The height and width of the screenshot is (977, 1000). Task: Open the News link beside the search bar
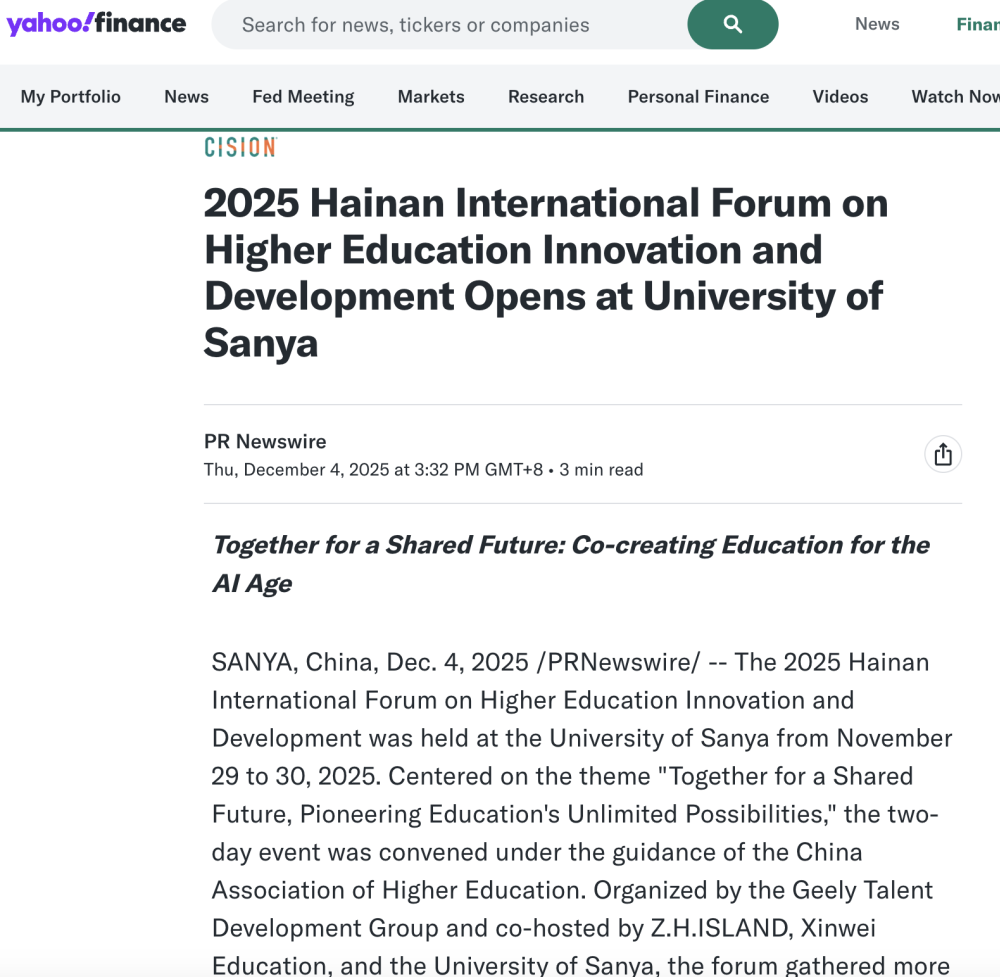877,24
